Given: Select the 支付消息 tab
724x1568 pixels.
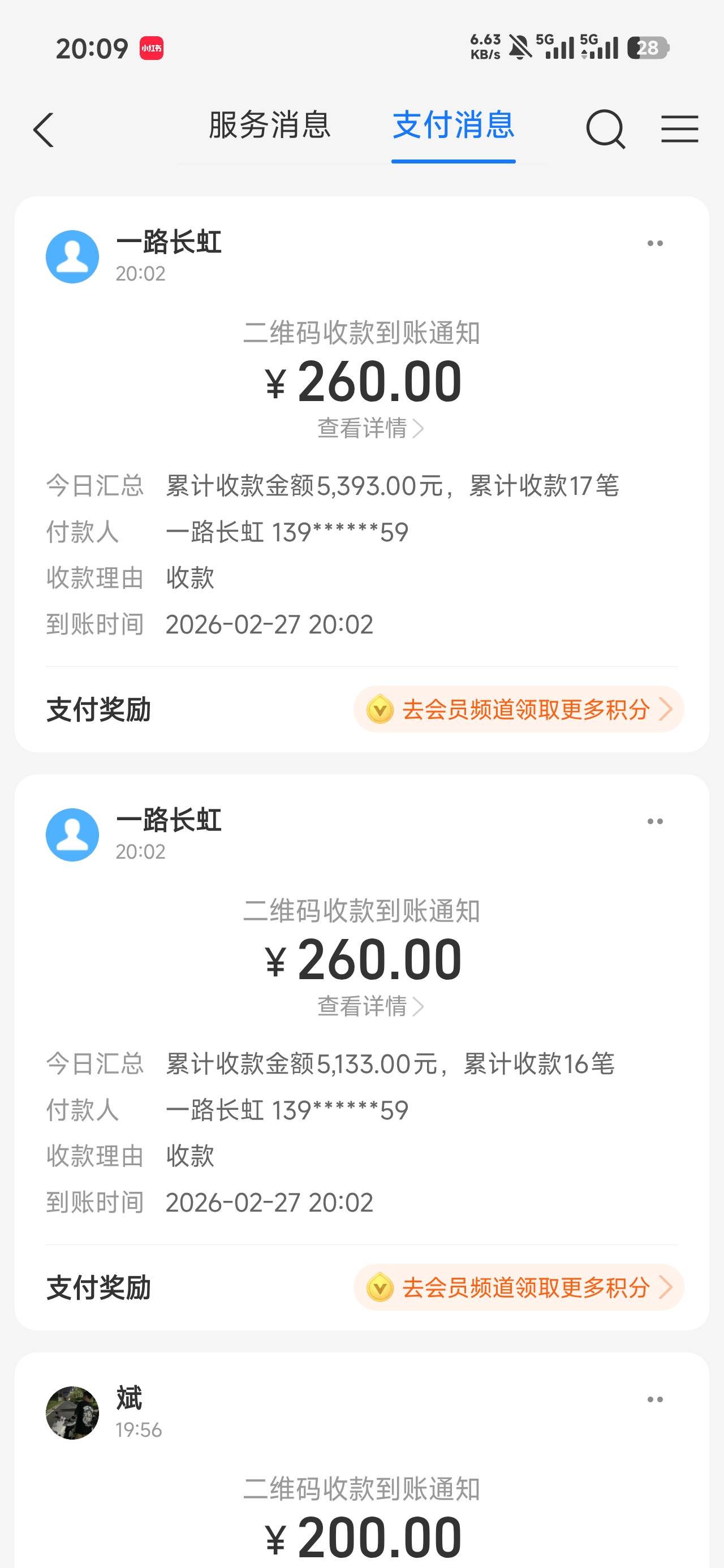Looking at the screenshot, I should [x=454, y=126].
